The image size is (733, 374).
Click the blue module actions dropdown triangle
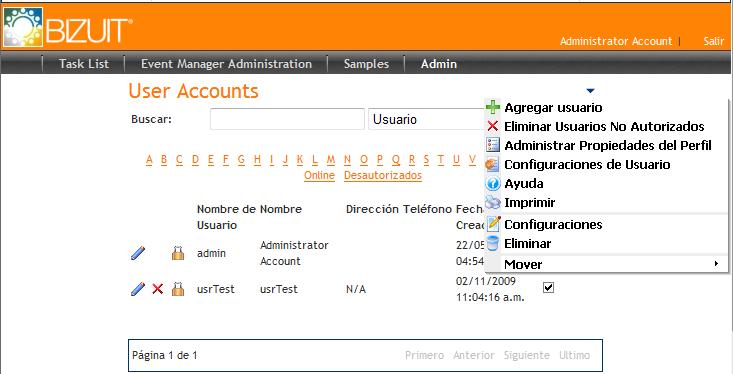tap(590, 91)
